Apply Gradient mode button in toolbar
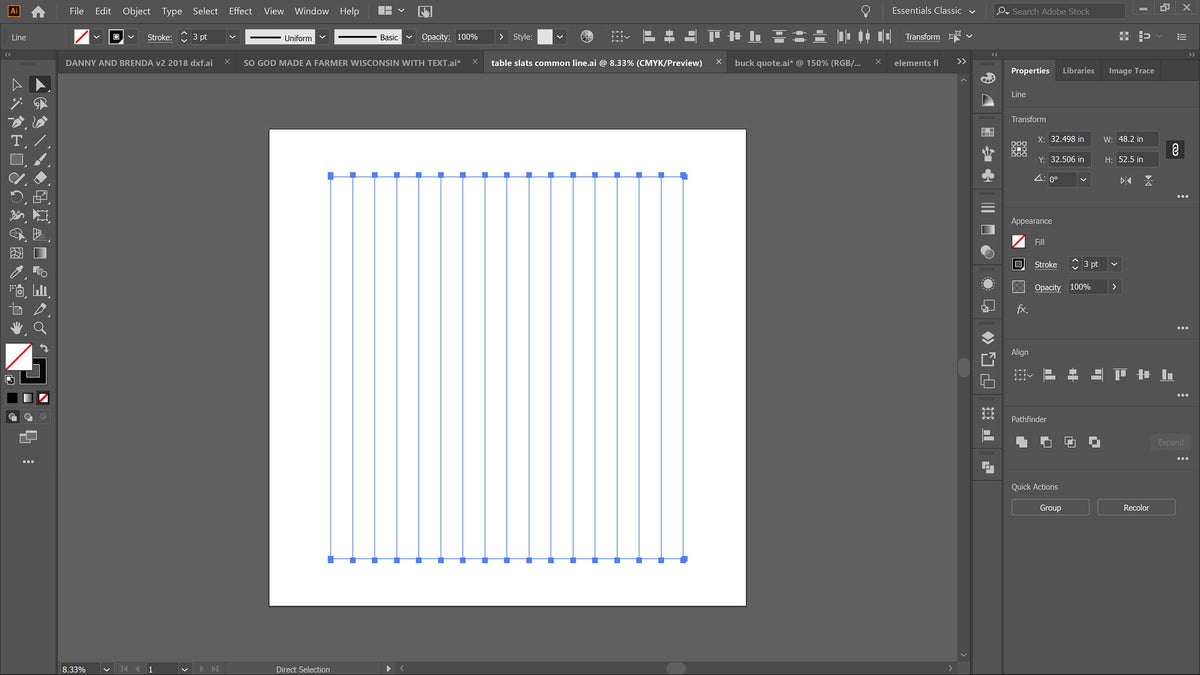Image resolution: width=1200 pixels, height=675 pixels. [28, 398]
